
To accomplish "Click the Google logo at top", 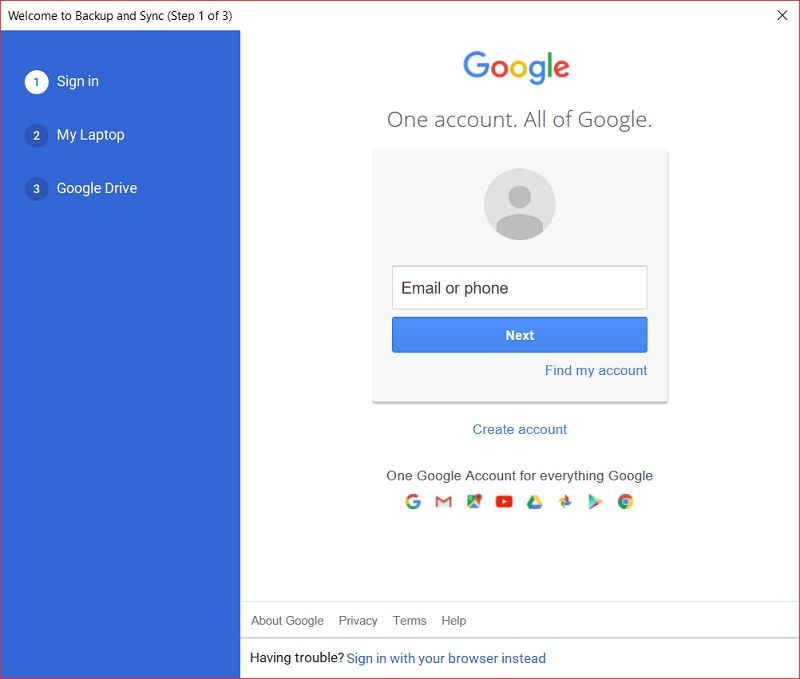I will click(516, 68).
